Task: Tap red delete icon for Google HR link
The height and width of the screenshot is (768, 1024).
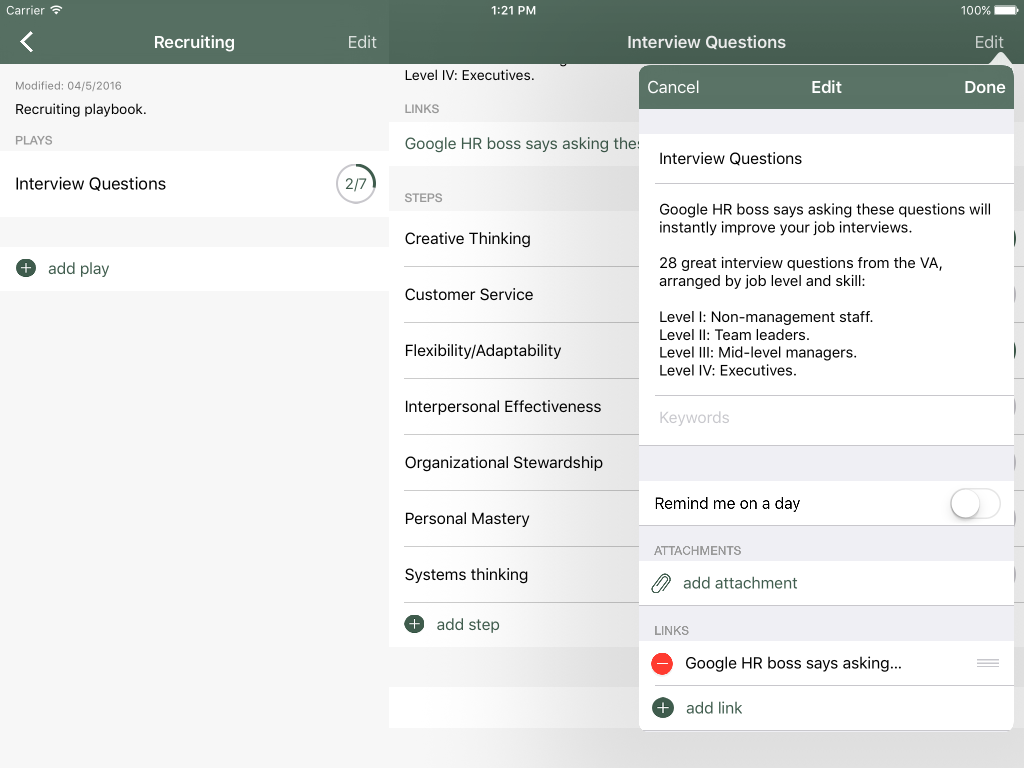Action: click(x=662, y=664)
